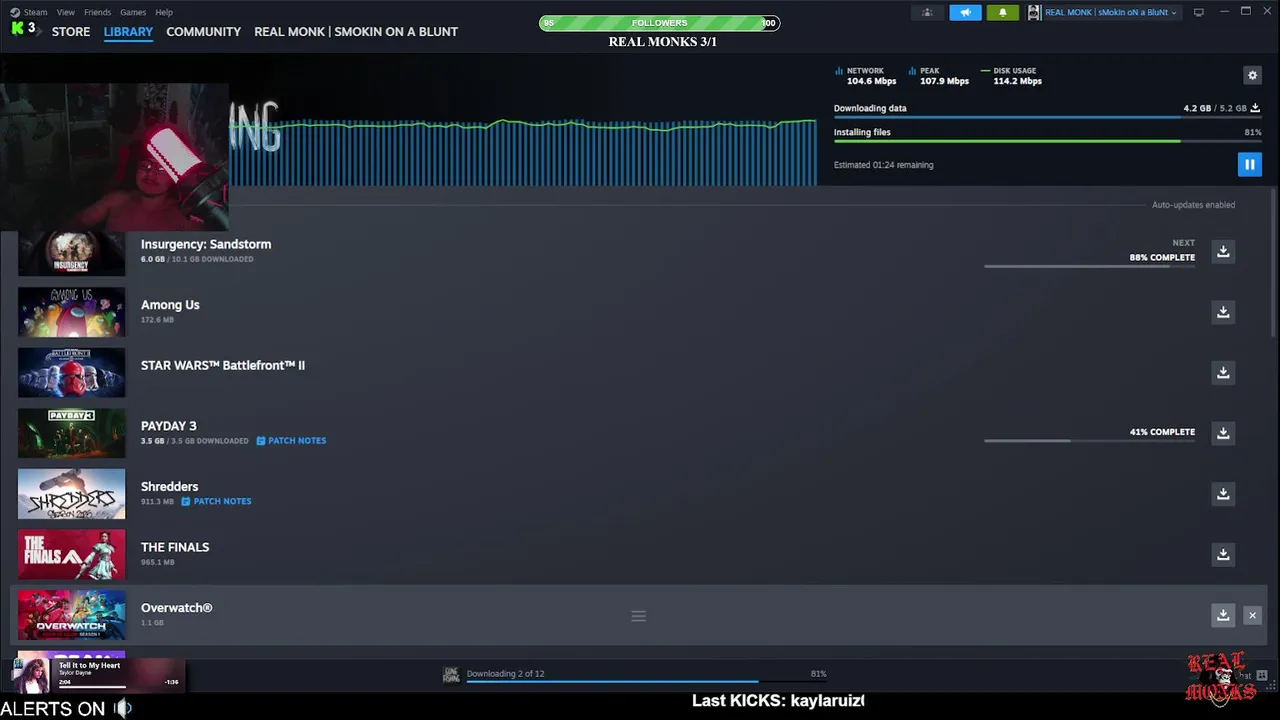
Task: Start download for Shredders
Action: 1222,493
